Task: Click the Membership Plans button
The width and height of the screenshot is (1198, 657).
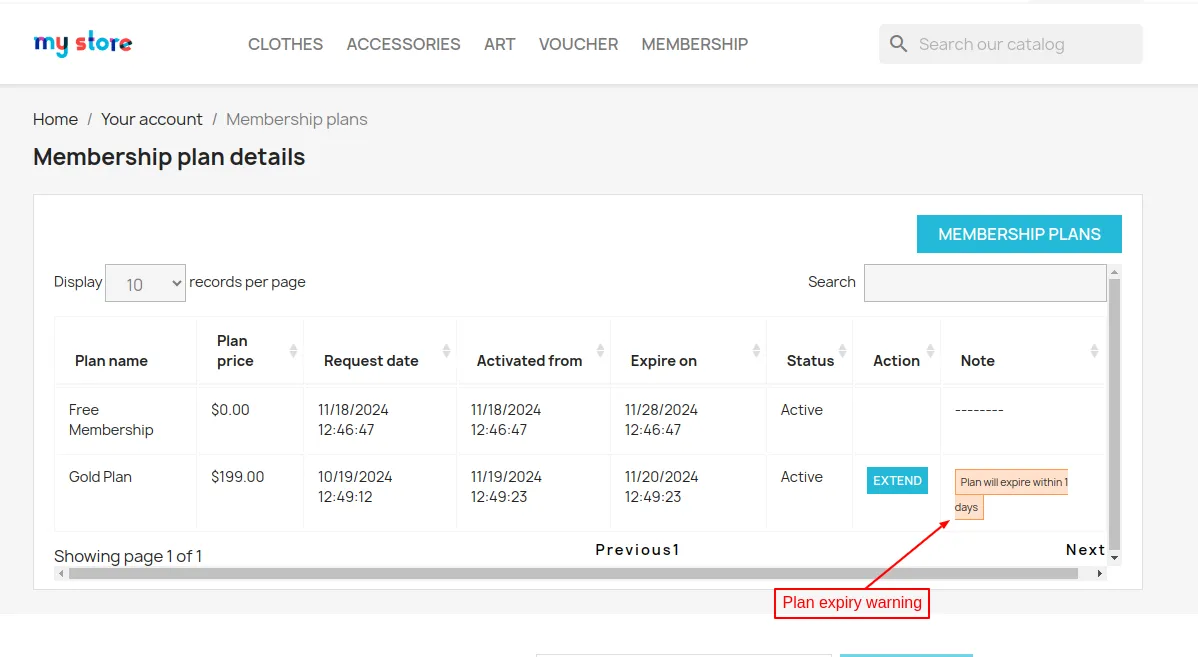Action: click(x=1019, y=234)
